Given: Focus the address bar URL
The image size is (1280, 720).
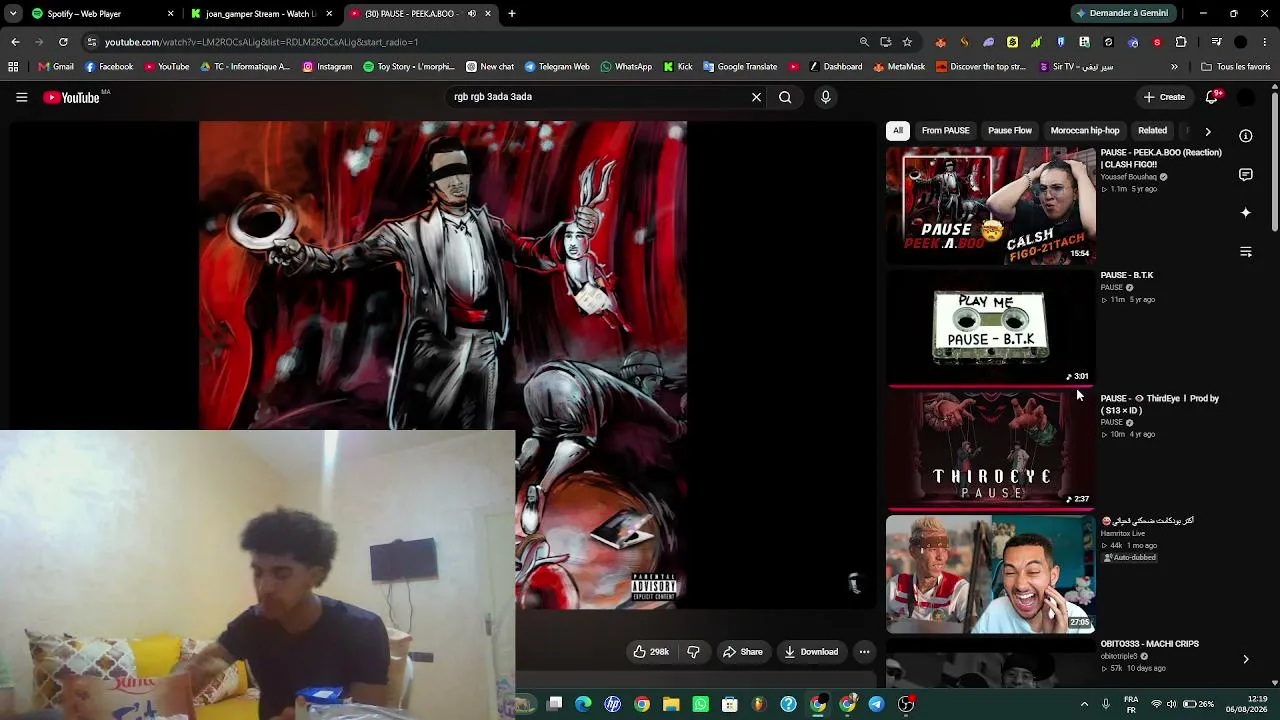Looking at the screenshot, I should pyautogui.click(x=262, y=42).
